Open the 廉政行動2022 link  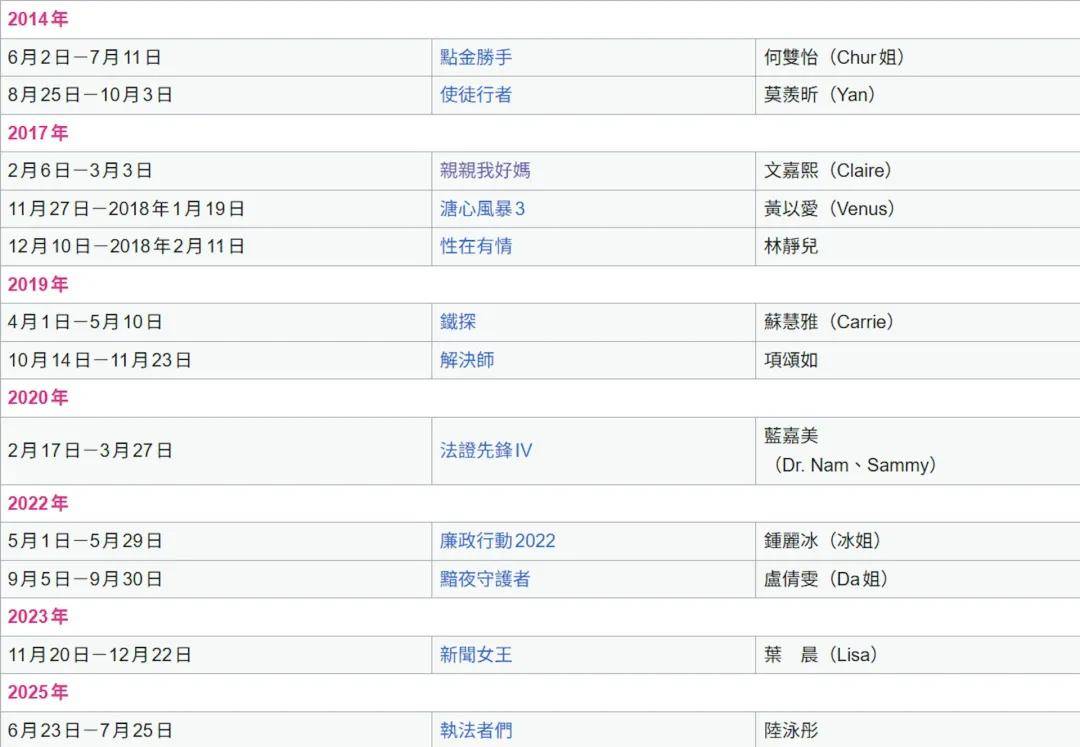click(x=497, y=541)
